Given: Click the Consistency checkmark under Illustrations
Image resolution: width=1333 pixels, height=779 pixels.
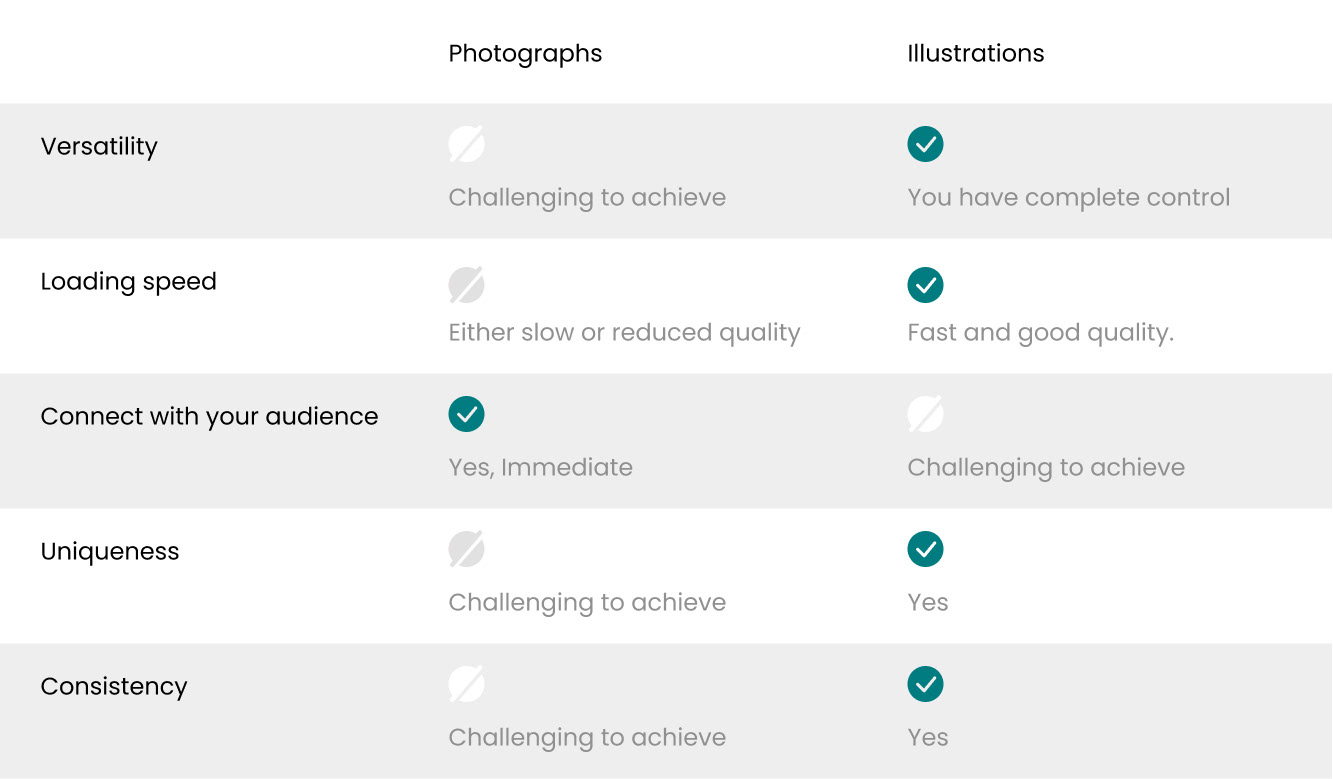Looking at the screenshot, I should 925,684.
